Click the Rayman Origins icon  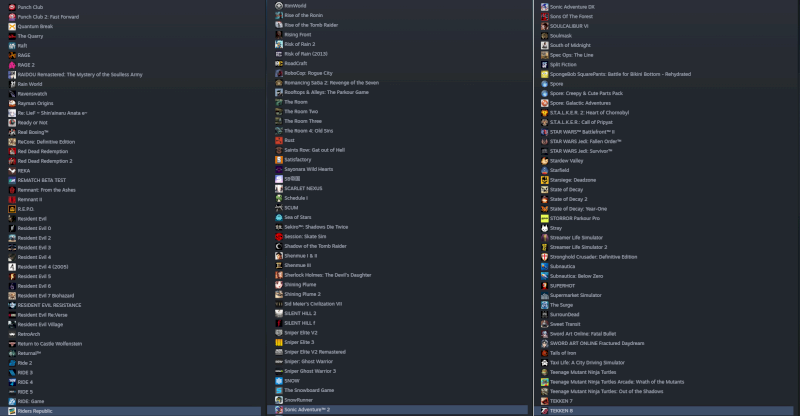click(12, 103)
